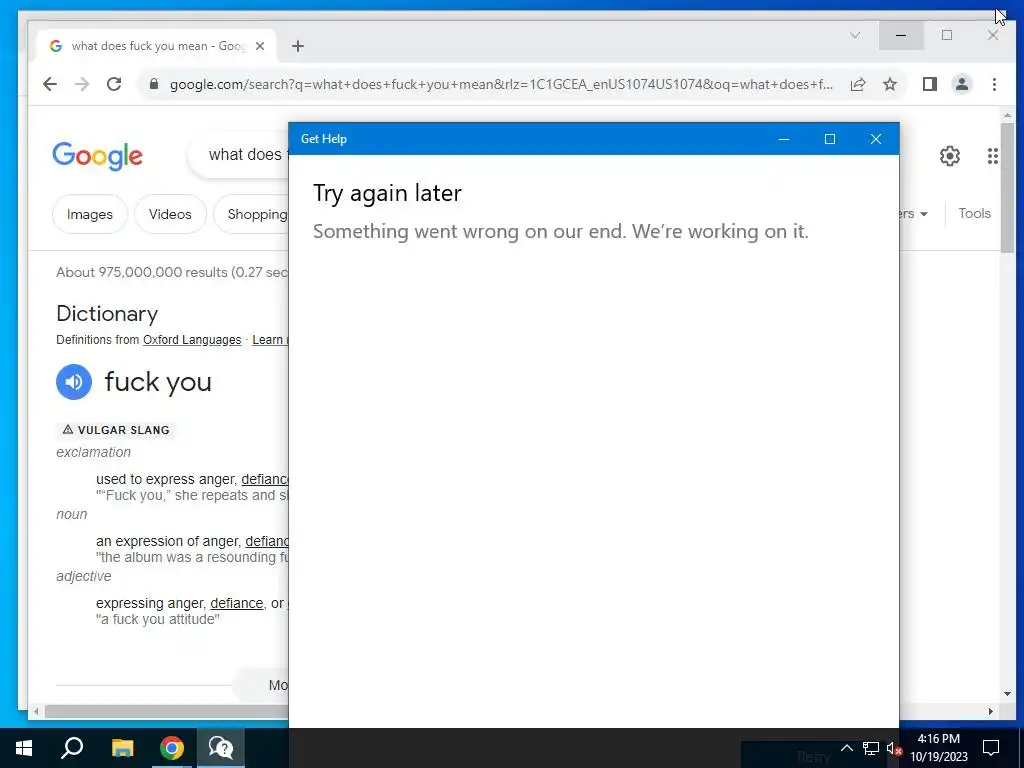The width and height of the screenshot is (1024, 768).
Task: Click the VULGAR SLANG label
Action: (116, 430)
